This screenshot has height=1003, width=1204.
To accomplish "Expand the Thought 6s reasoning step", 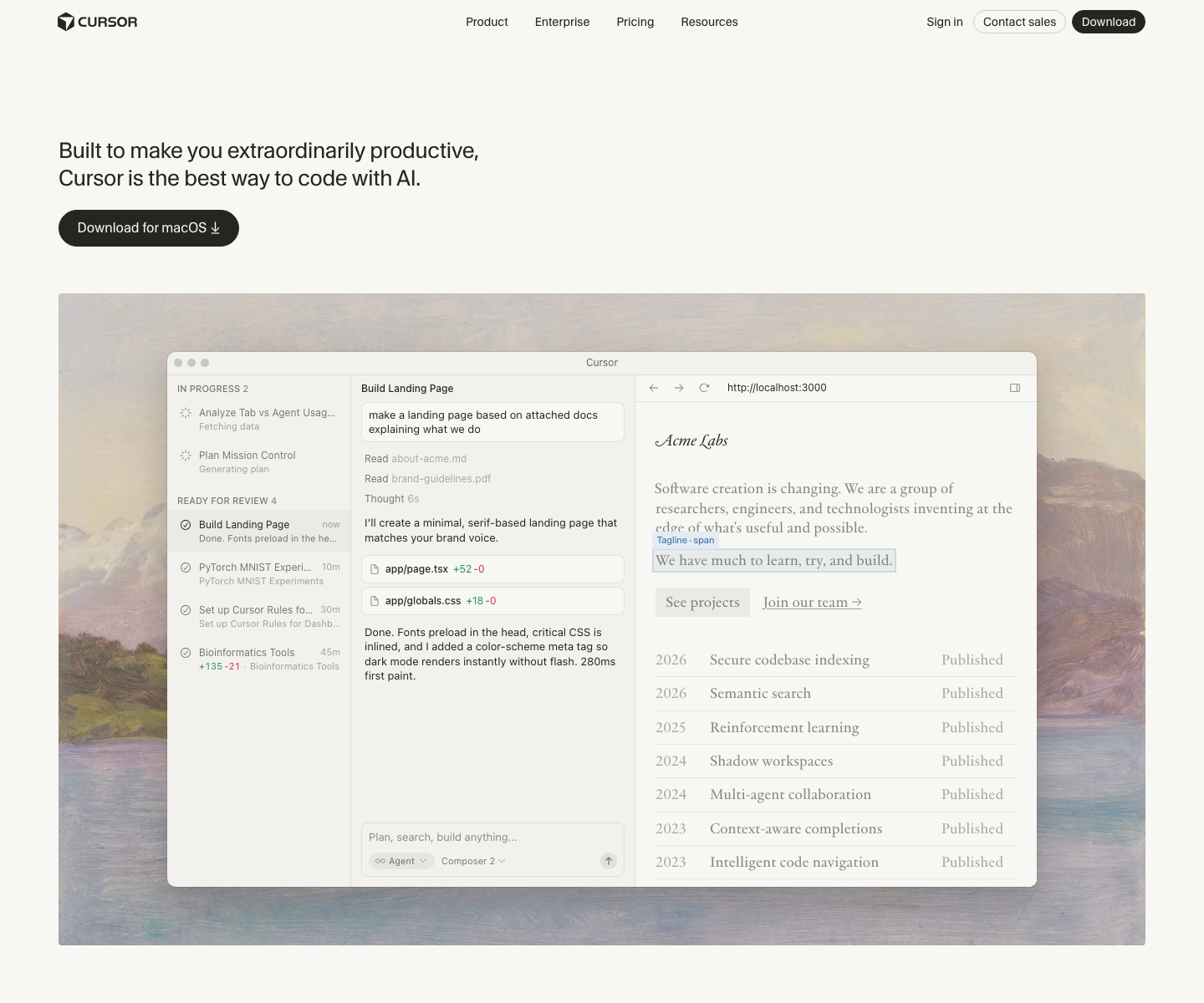I will 391,499.
